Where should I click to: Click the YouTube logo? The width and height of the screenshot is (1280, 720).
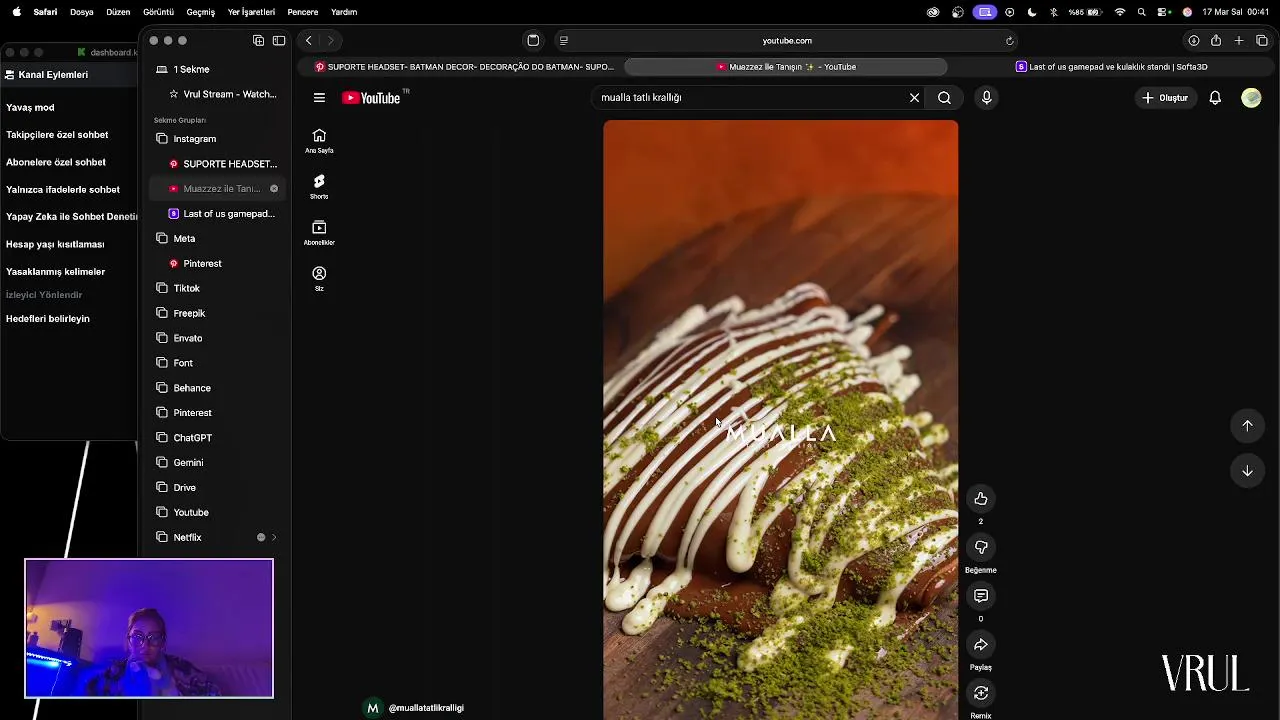pyautogui.click(x=373, y=98)
